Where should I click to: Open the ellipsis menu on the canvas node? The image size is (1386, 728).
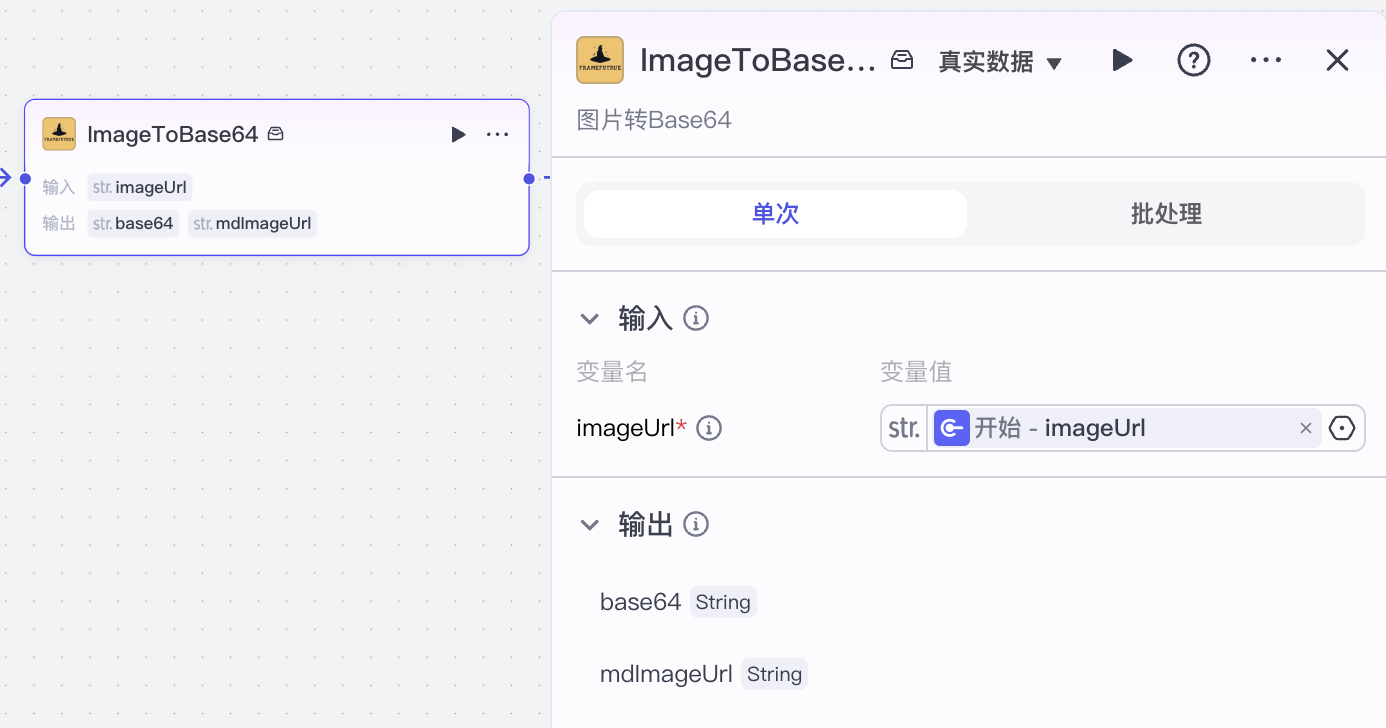(497, 134)
